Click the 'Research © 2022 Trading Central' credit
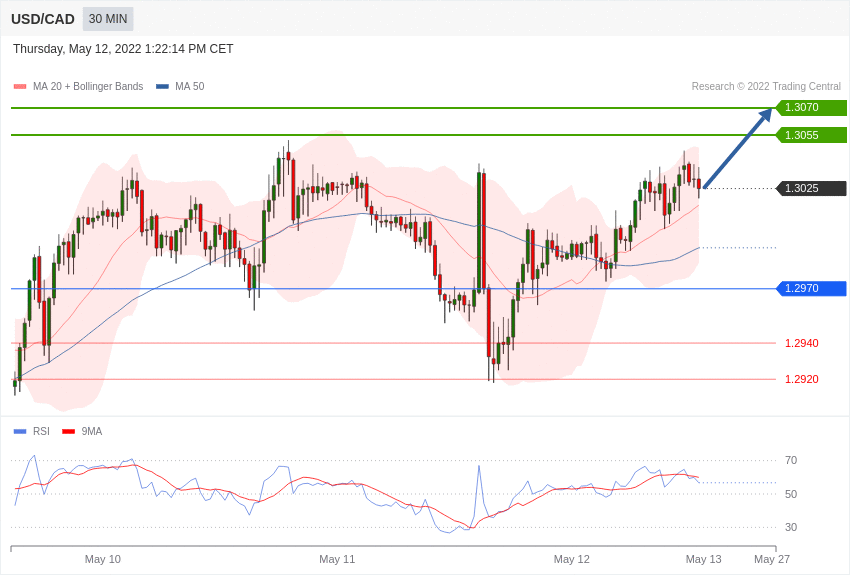 tap(766, 87)
